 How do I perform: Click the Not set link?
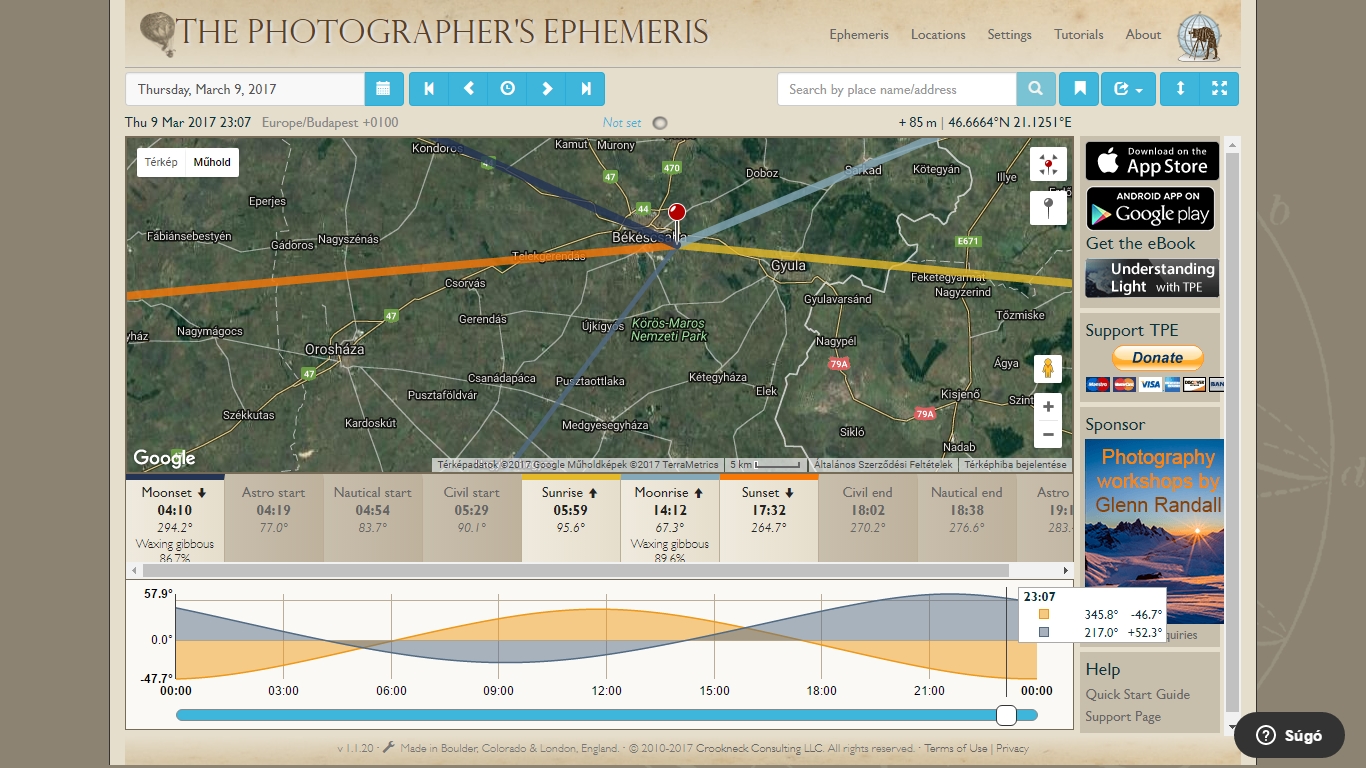[x=621, y=123]
